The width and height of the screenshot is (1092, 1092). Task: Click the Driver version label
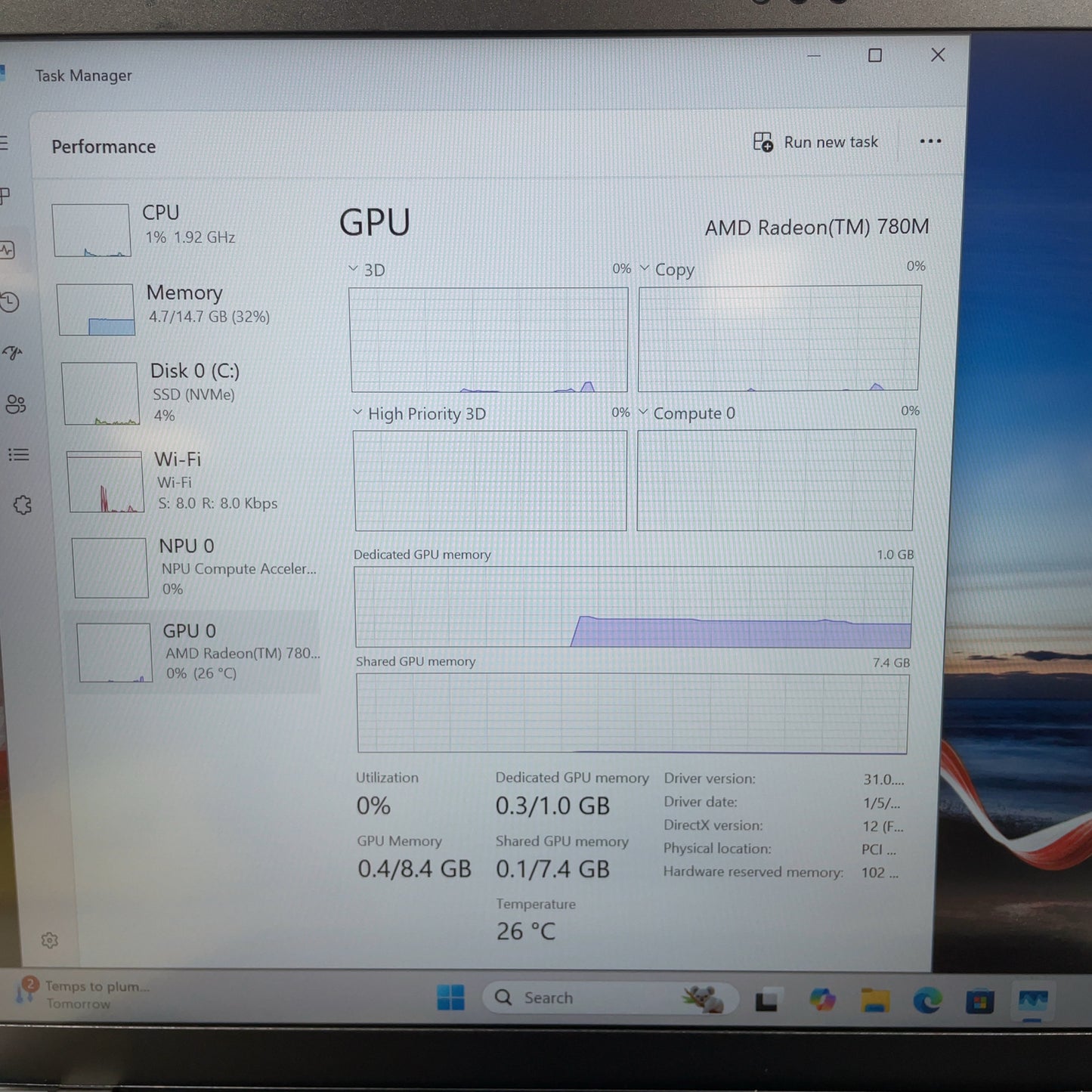pyautogui.click(x=710, y=778)
